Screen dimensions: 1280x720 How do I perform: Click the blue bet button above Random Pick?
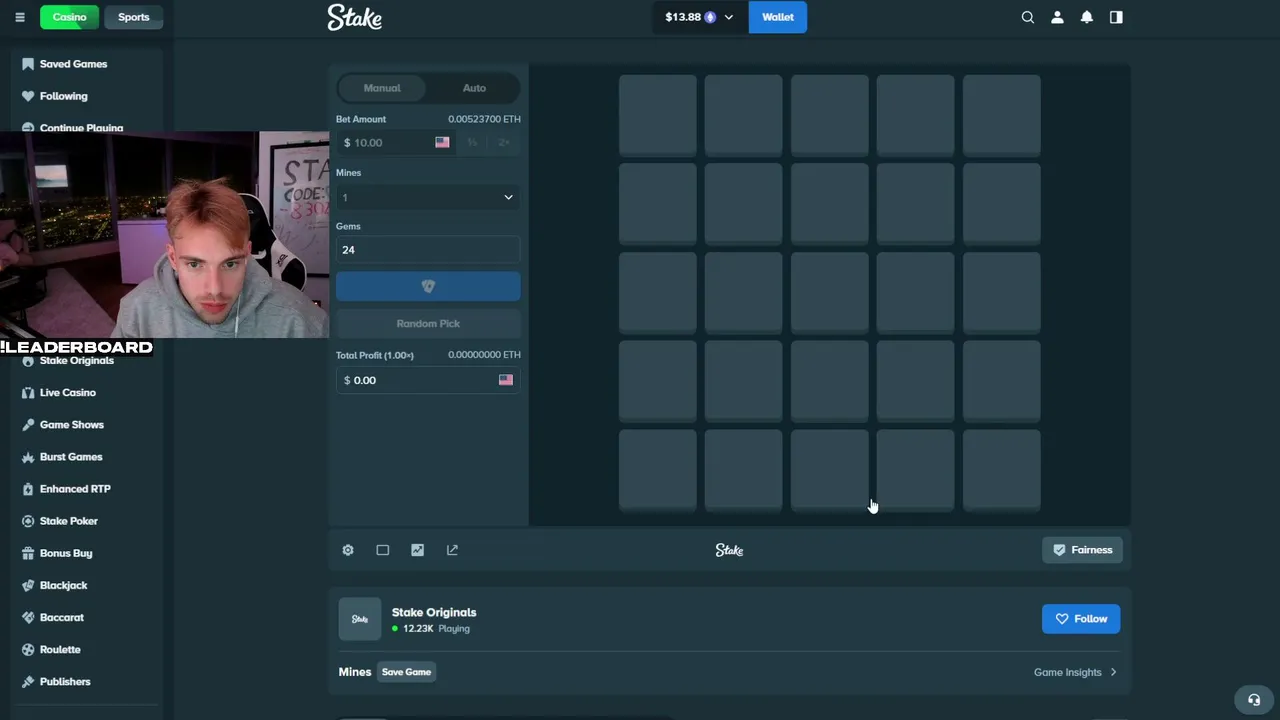[x=428, y=287]
